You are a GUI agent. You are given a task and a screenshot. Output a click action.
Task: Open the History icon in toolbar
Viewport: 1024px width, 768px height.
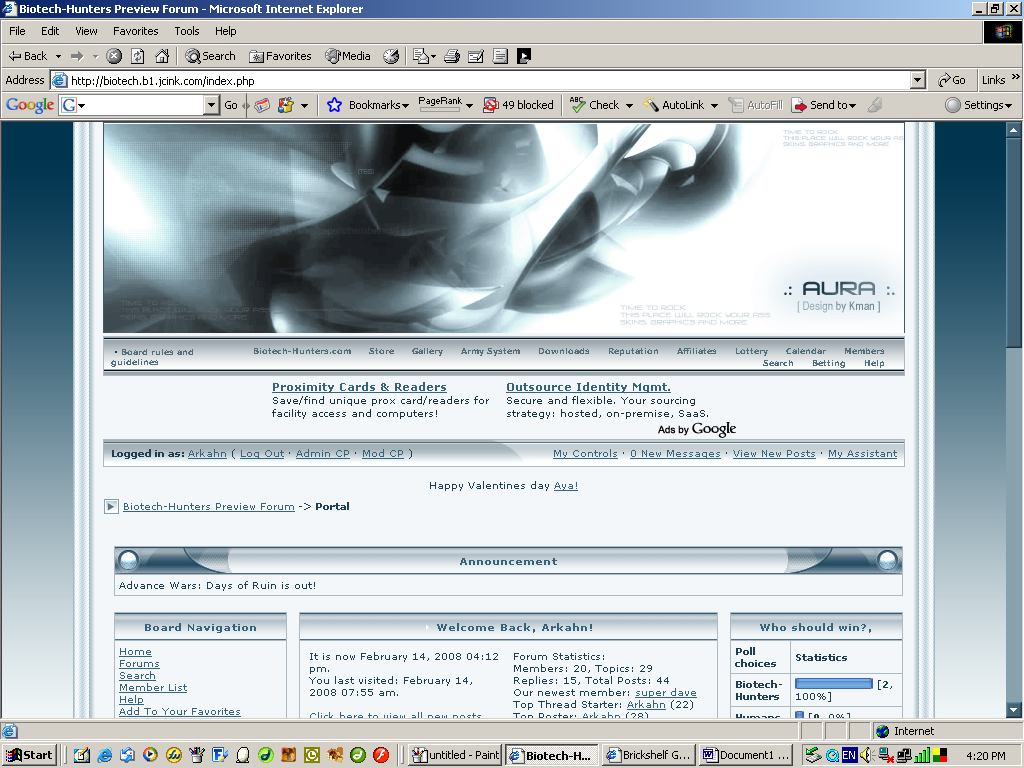click(x=391, y=56)
